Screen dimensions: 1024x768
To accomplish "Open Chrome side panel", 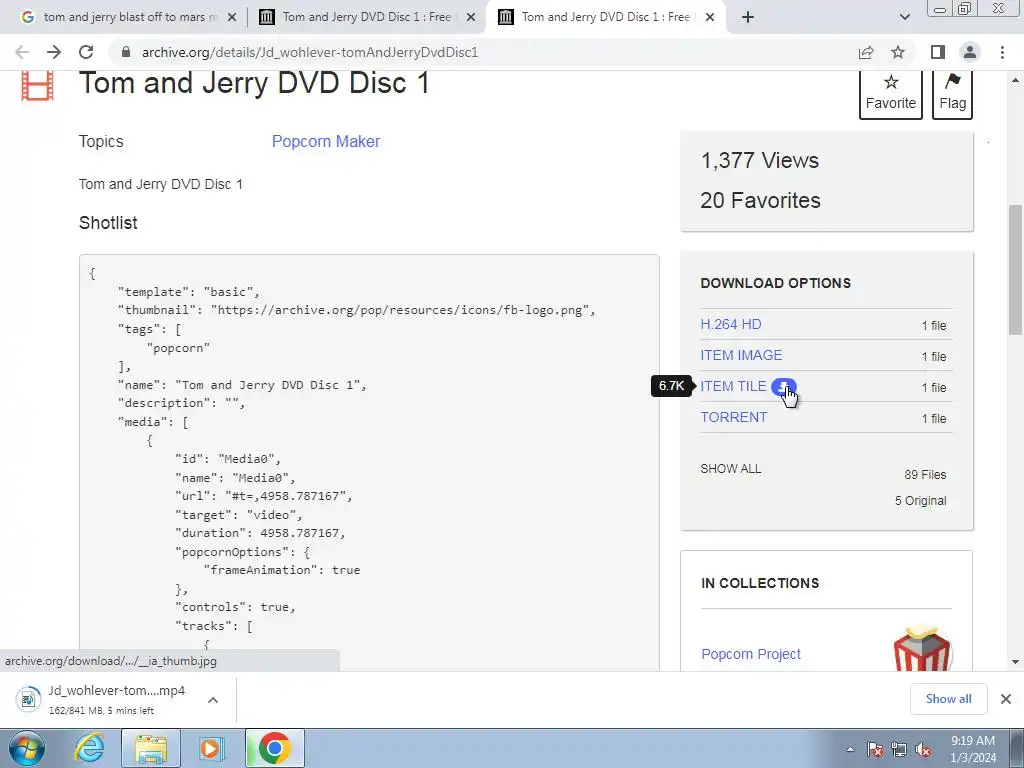I will click(x=938, y=52).
